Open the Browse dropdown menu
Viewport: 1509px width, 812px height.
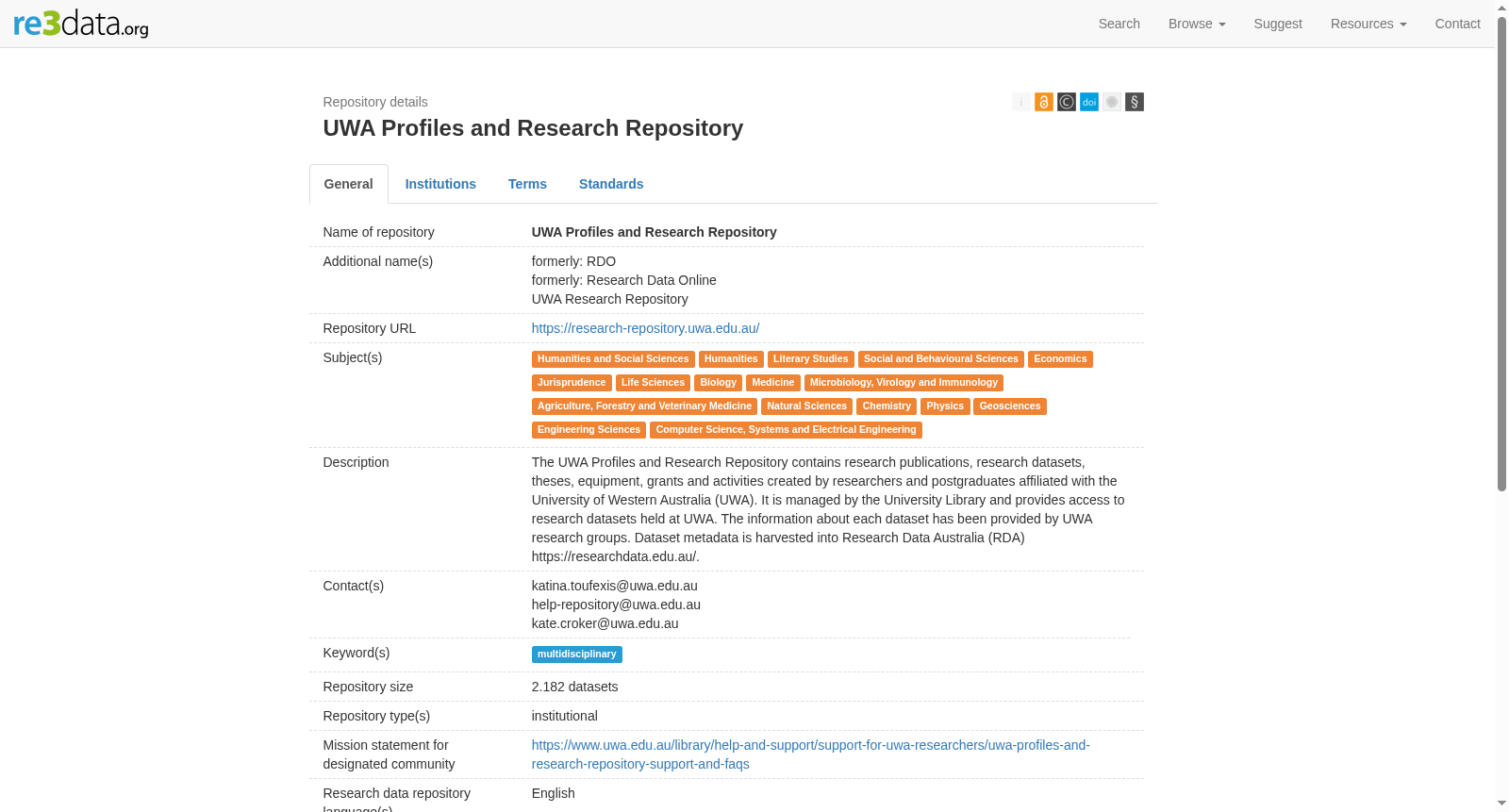tap(1197, 24)
